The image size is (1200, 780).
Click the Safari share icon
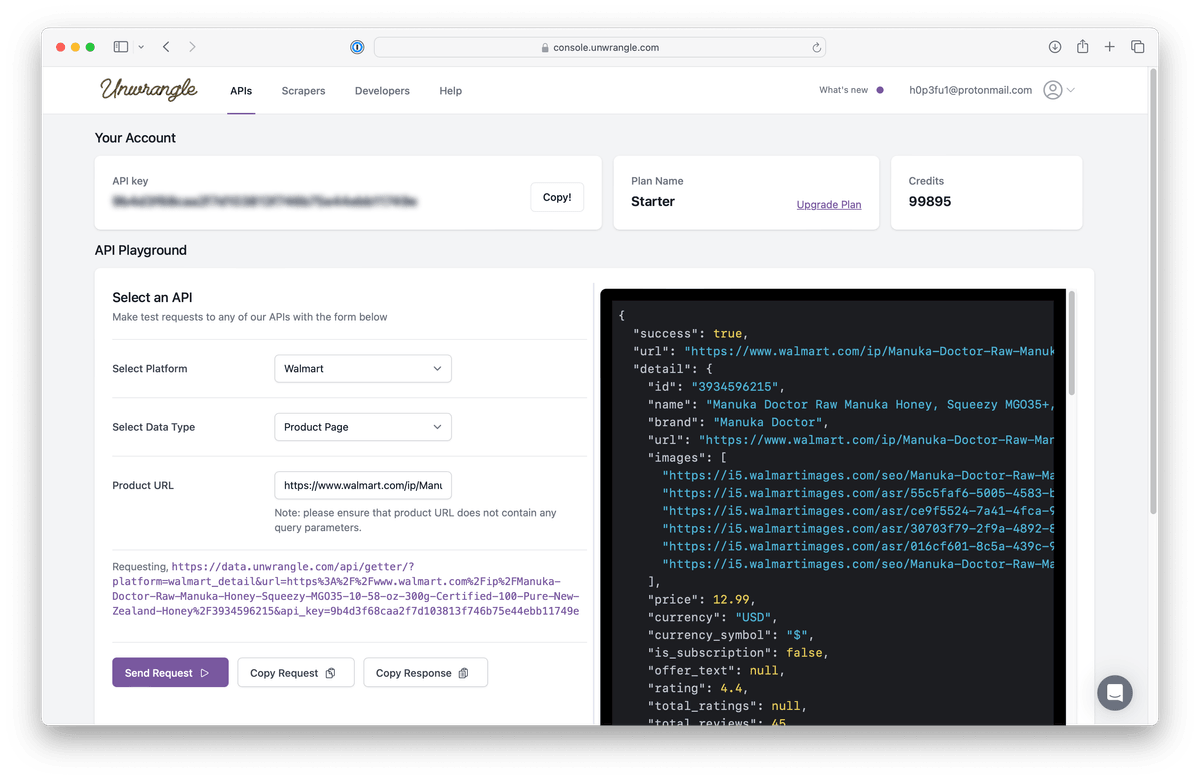[1082, 47]
